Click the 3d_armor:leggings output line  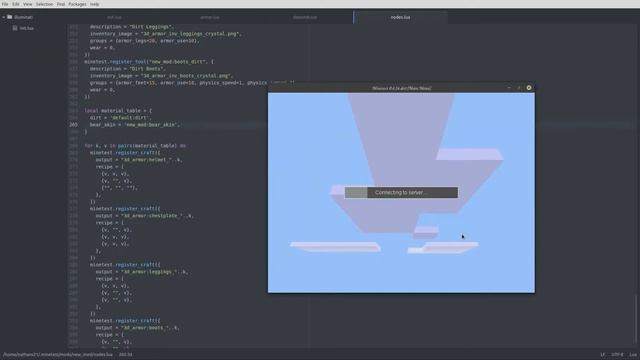click(142, 272)
